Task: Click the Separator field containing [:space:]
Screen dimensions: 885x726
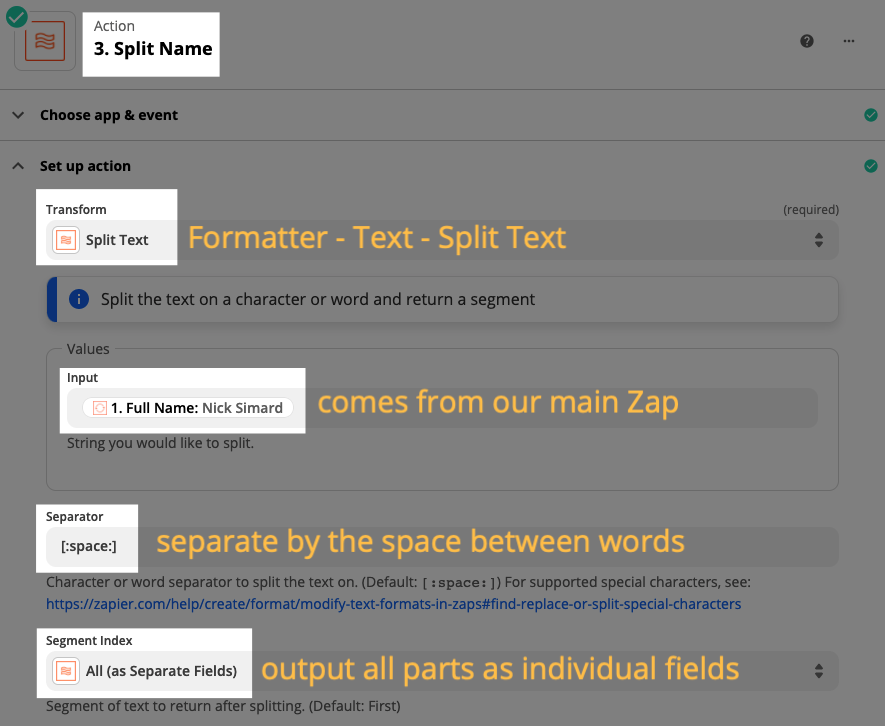Action: (442, 546)
